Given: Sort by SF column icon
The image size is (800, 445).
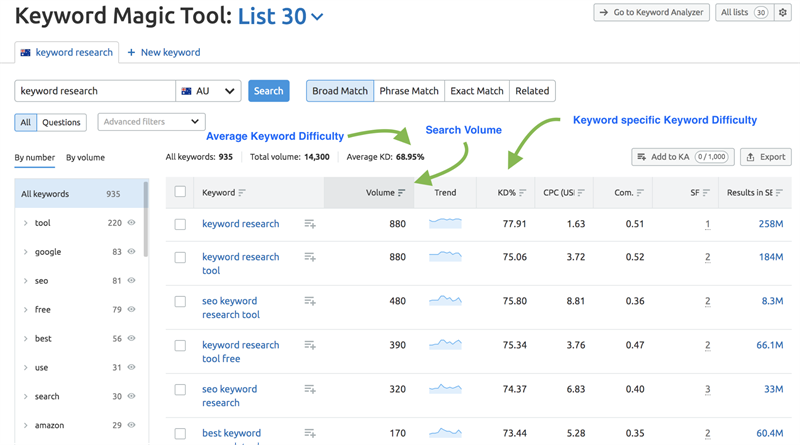Looking at the screenshot, I should coord(706,192).
